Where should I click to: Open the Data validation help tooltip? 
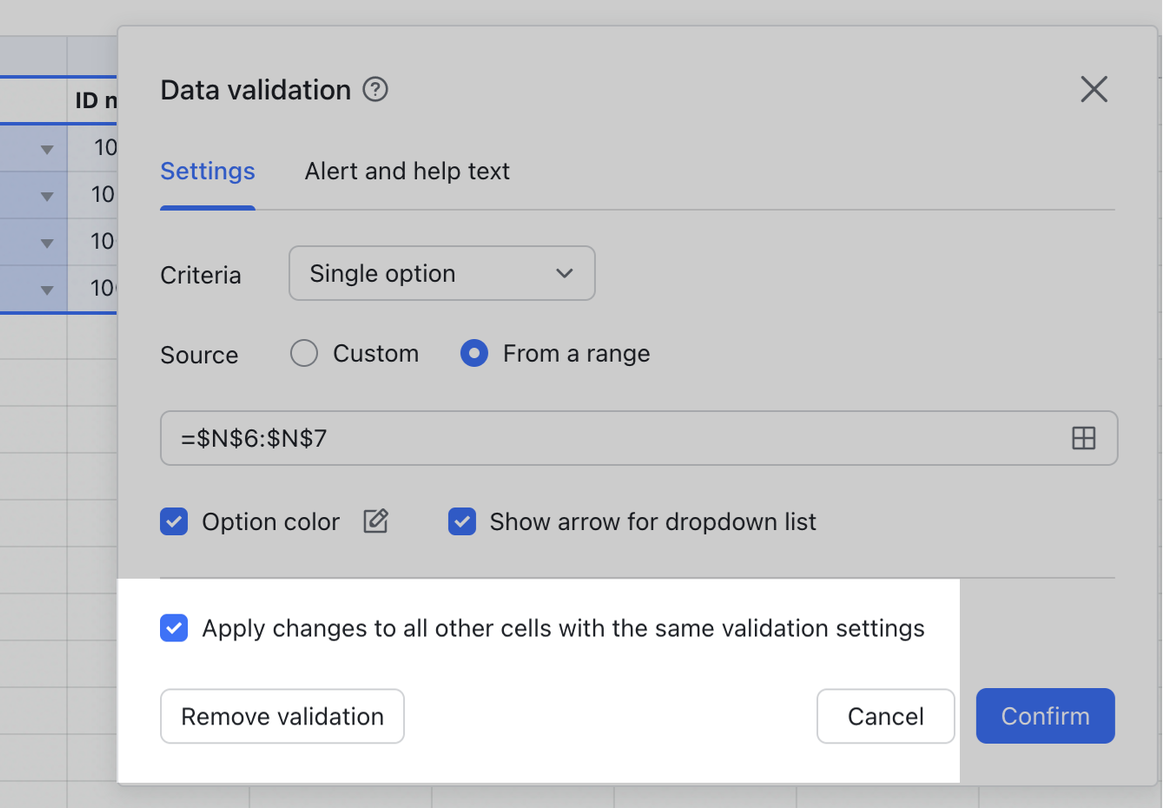[375, 89]
